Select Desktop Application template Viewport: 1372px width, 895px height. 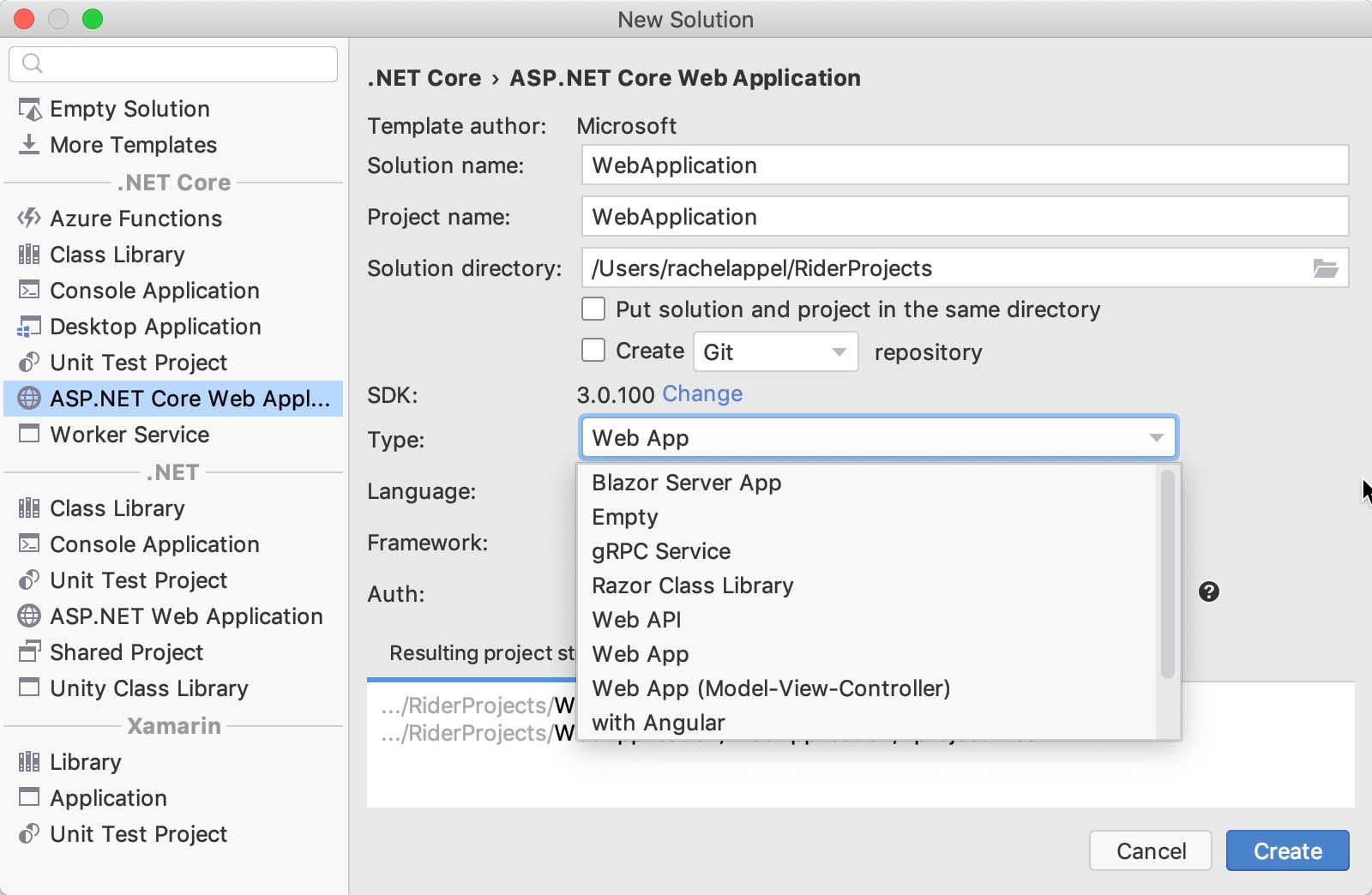(173, 327)
